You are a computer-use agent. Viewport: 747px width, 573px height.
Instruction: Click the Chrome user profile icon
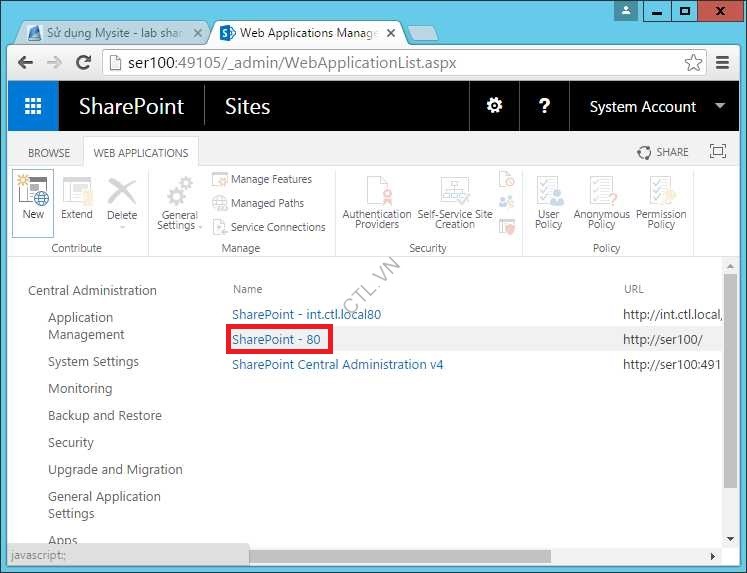tap(626, 10)
